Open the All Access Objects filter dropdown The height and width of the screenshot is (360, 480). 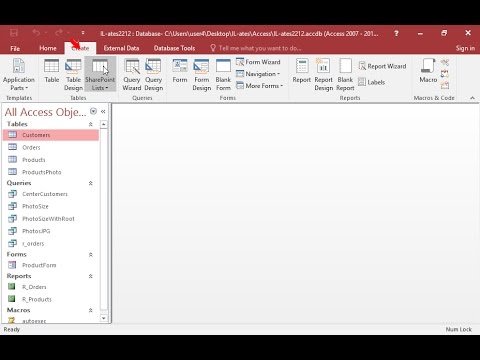coord(93,111)
